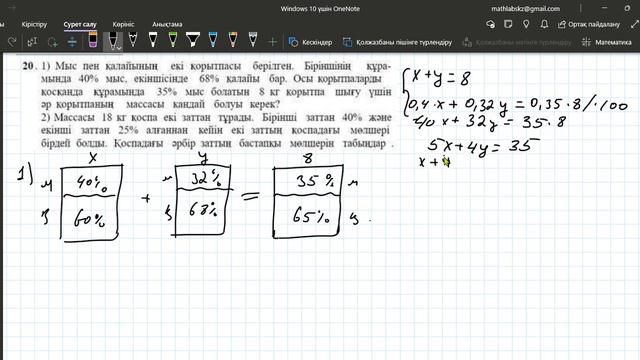Choose the insert or remove space tool
640x360 pixels.
click(x=72, y=42)
